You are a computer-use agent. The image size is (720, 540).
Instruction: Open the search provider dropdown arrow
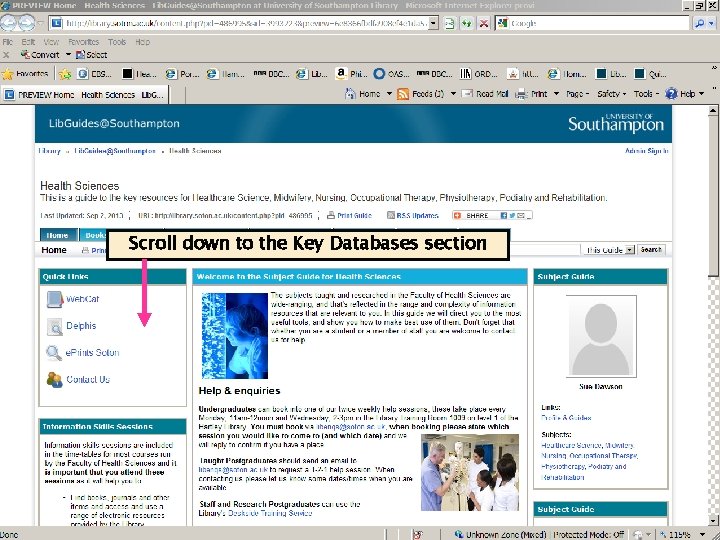click(x=712, y=23)
